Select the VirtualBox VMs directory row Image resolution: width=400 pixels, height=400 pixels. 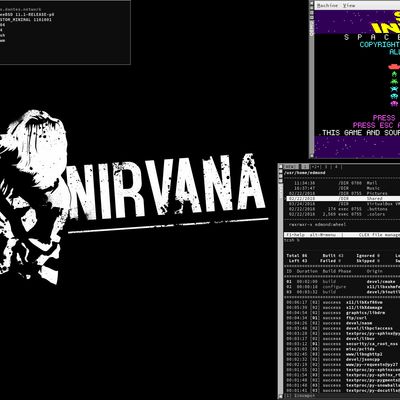pyautogui.click(x=343, y=204)
